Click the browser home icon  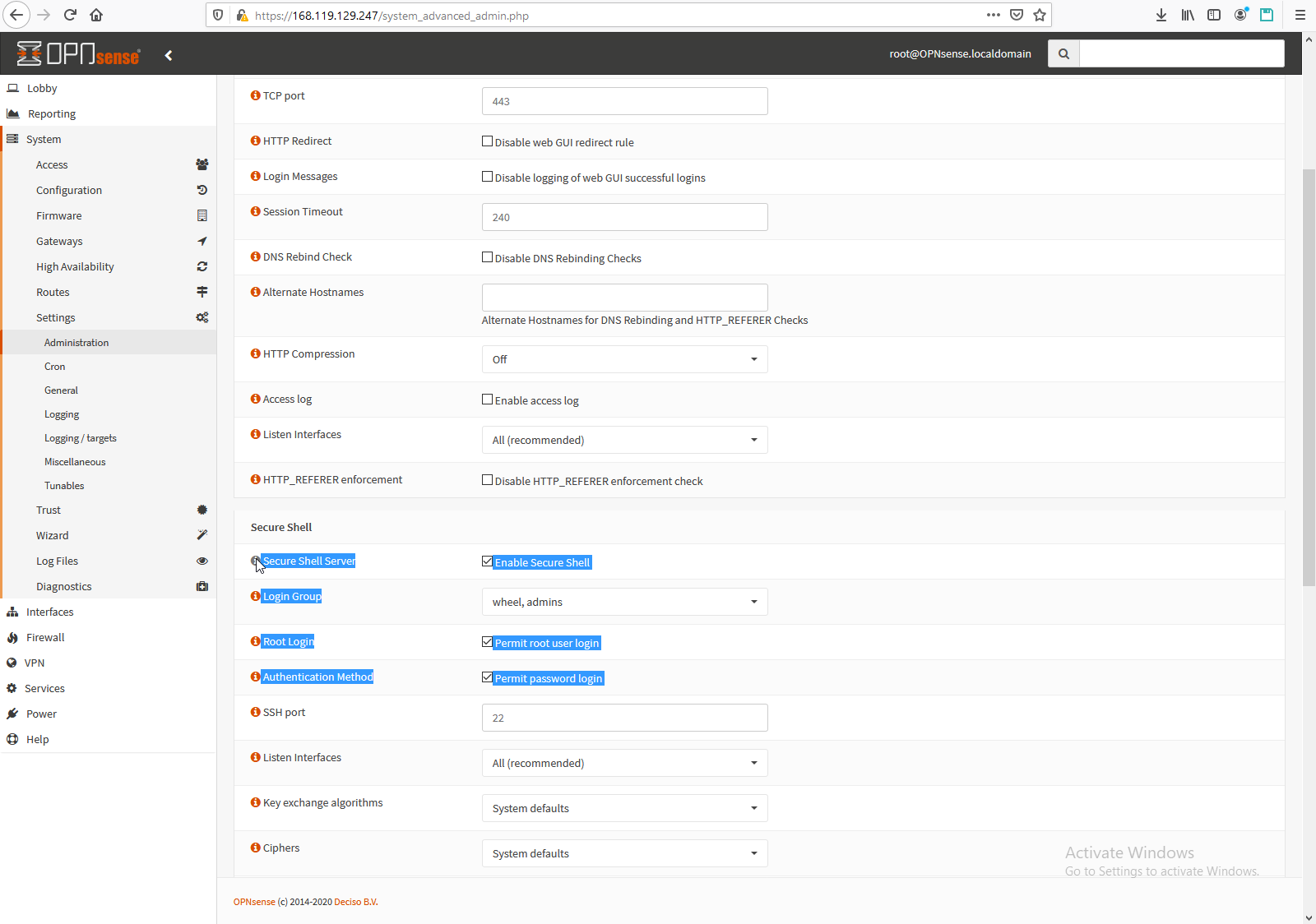[x=96, y=15]
